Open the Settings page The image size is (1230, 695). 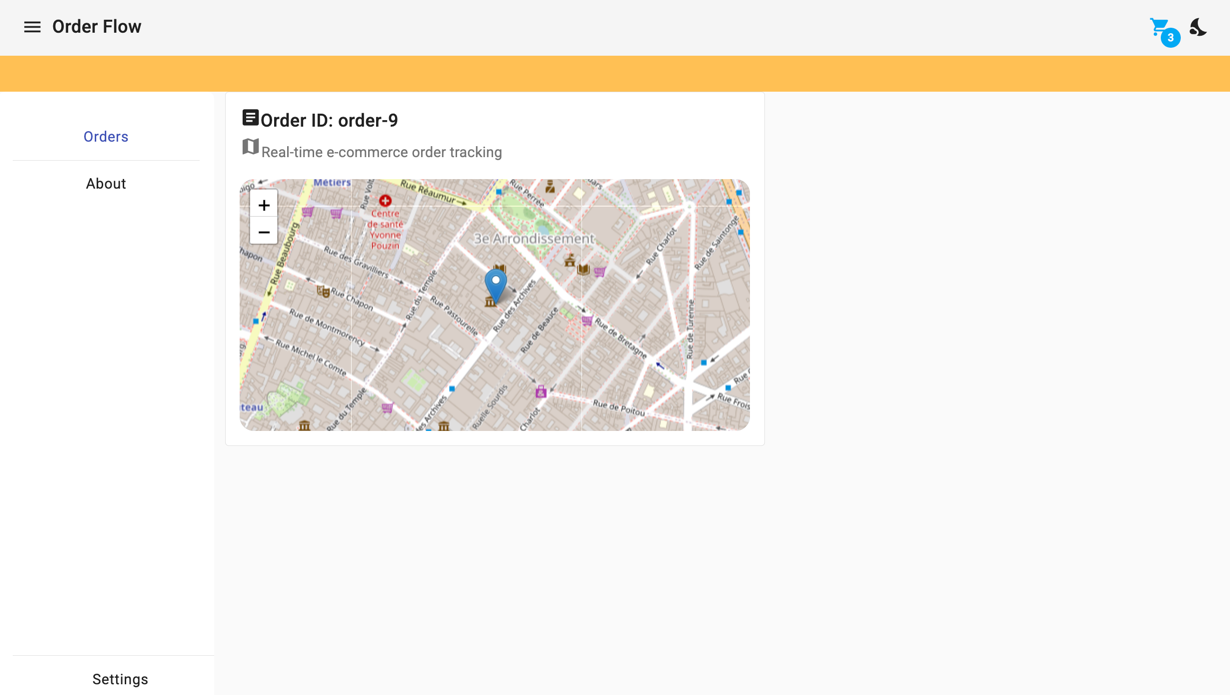(x=119, y=679)
